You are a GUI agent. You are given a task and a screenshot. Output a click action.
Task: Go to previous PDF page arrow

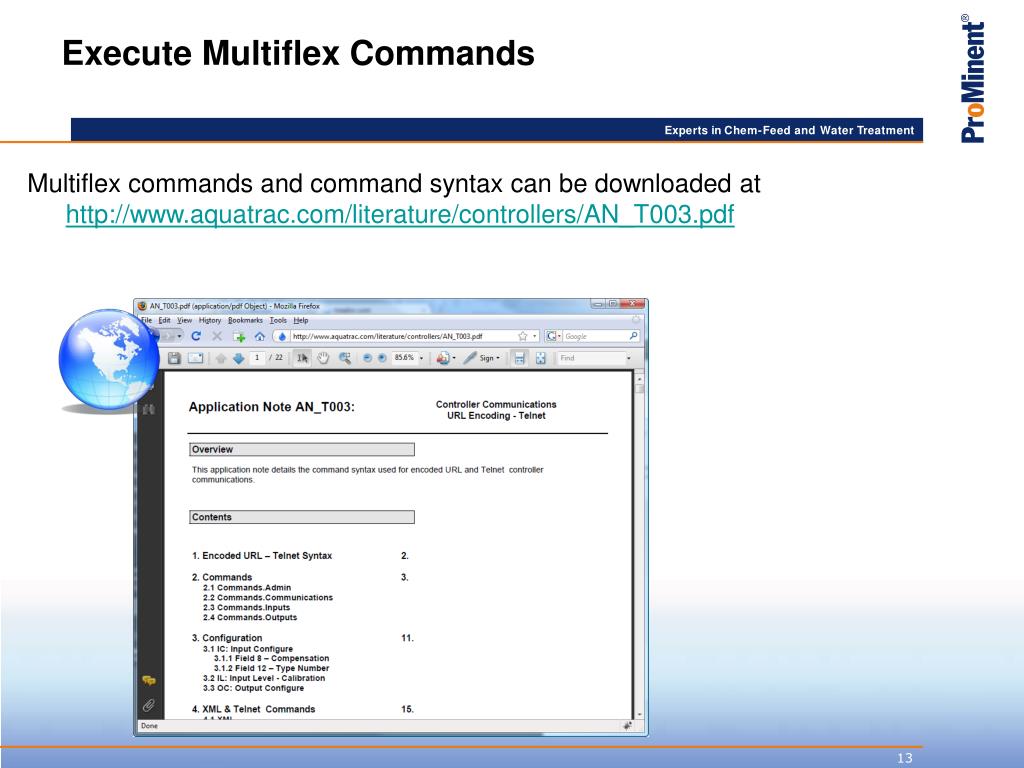(x=221, y=358)
